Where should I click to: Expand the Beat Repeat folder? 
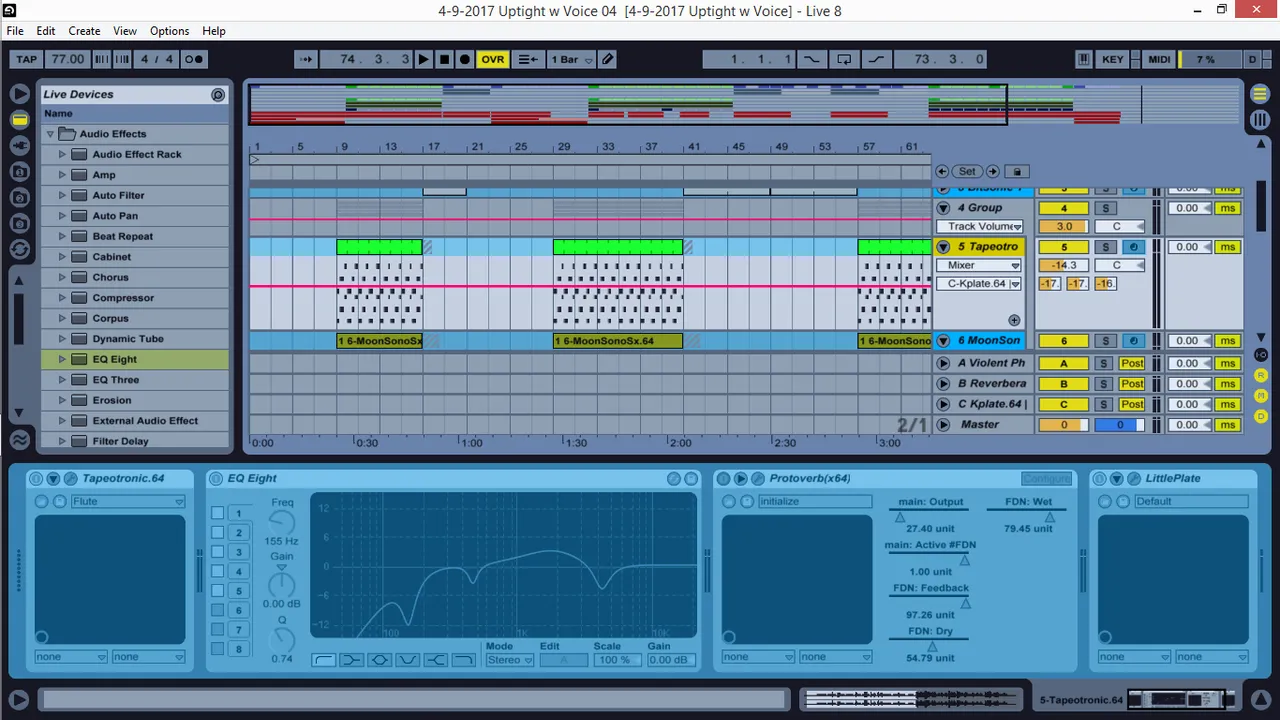coord(62,236)
